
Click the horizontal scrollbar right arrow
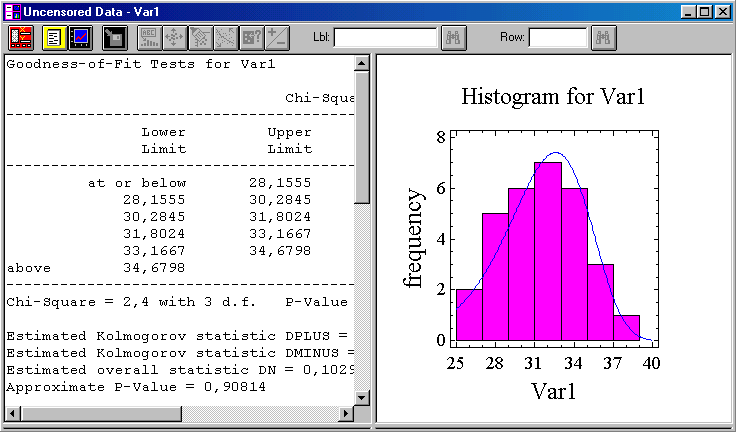pyautogui.click(x=346, y=414)
